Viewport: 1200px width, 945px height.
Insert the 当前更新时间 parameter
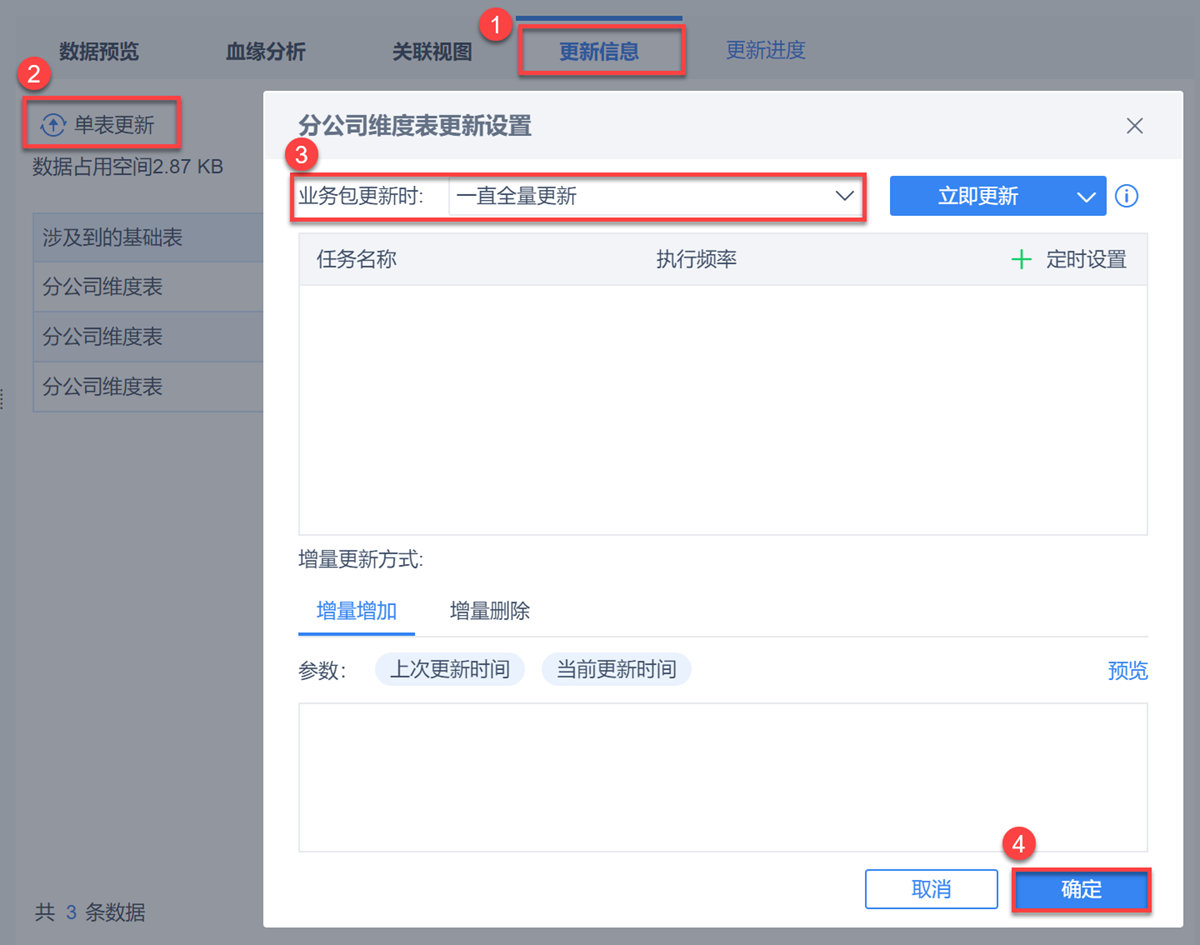(616, 670)
